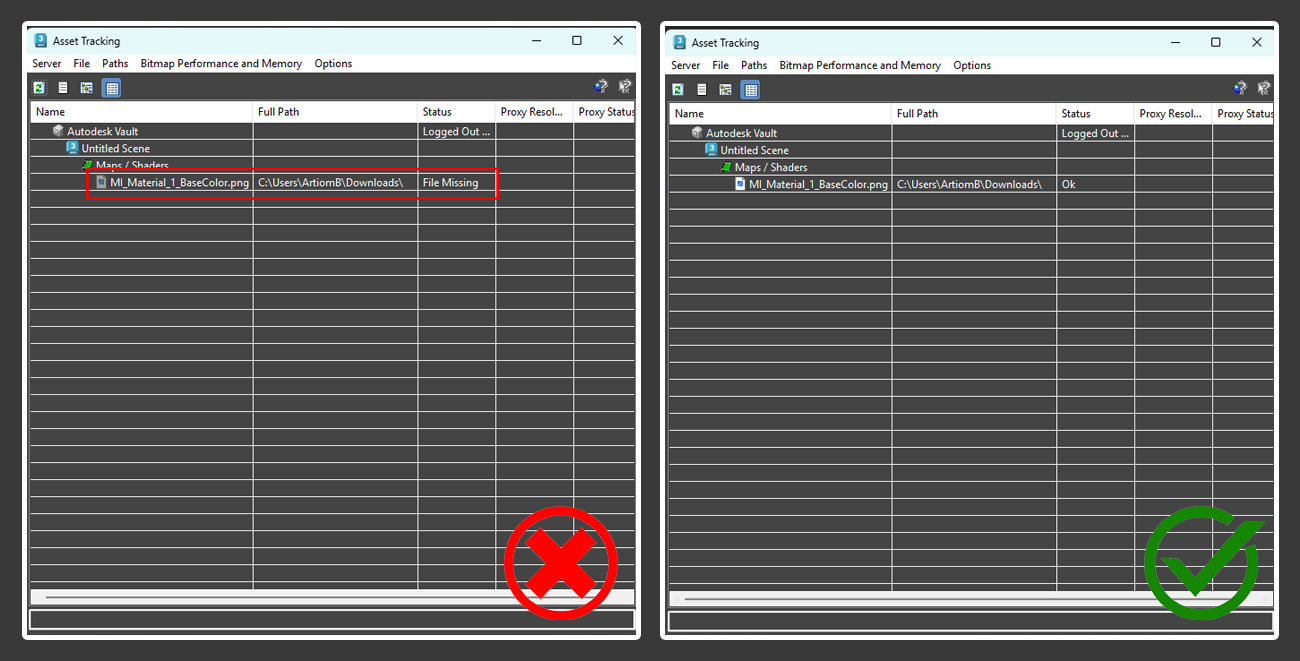1300x661 pixels.
Task: Open Bitmap Performance and Memory menu, right window
Action: tap(859, 66)
